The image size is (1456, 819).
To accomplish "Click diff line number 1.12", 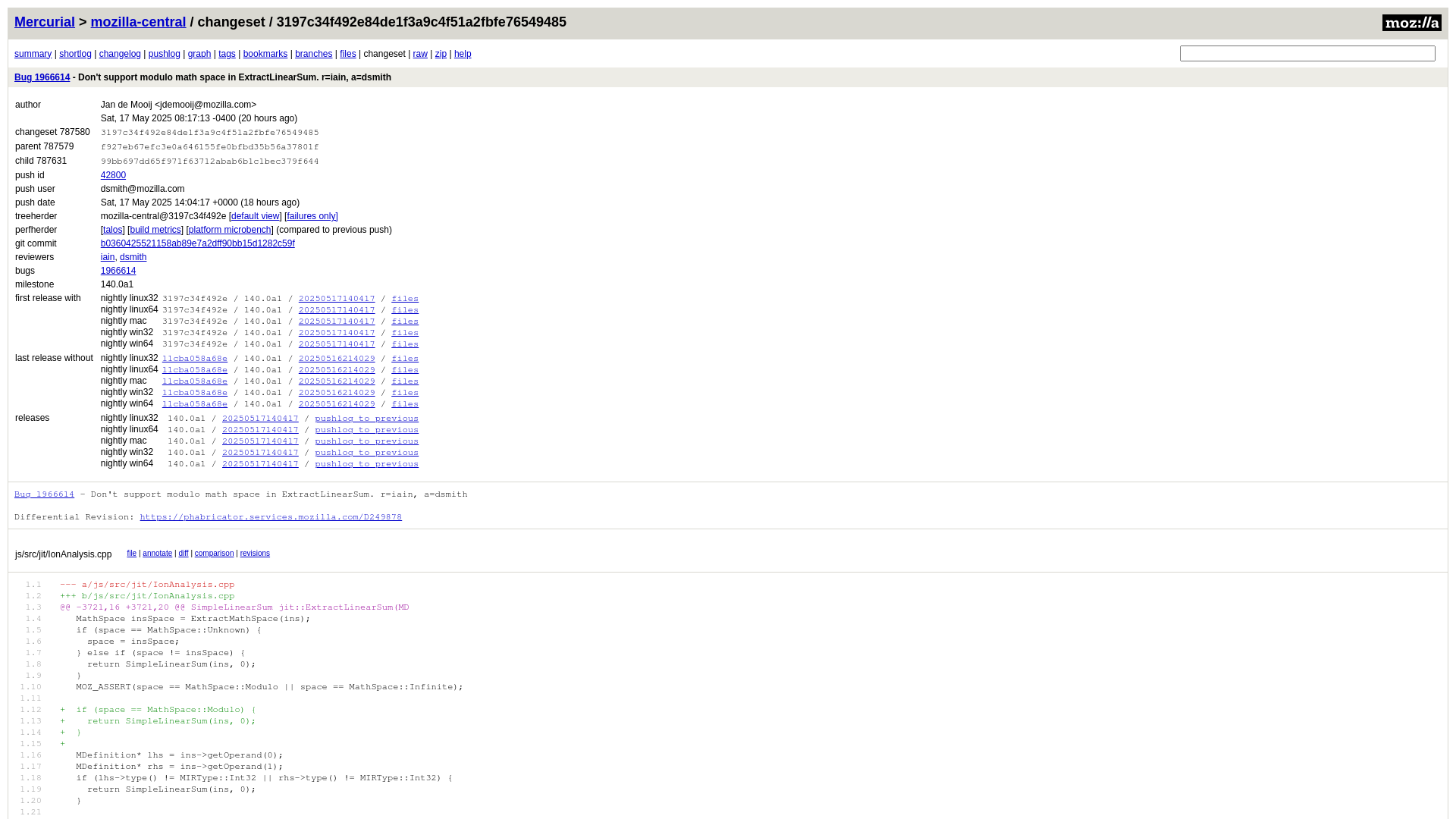I will coord(31,710).
